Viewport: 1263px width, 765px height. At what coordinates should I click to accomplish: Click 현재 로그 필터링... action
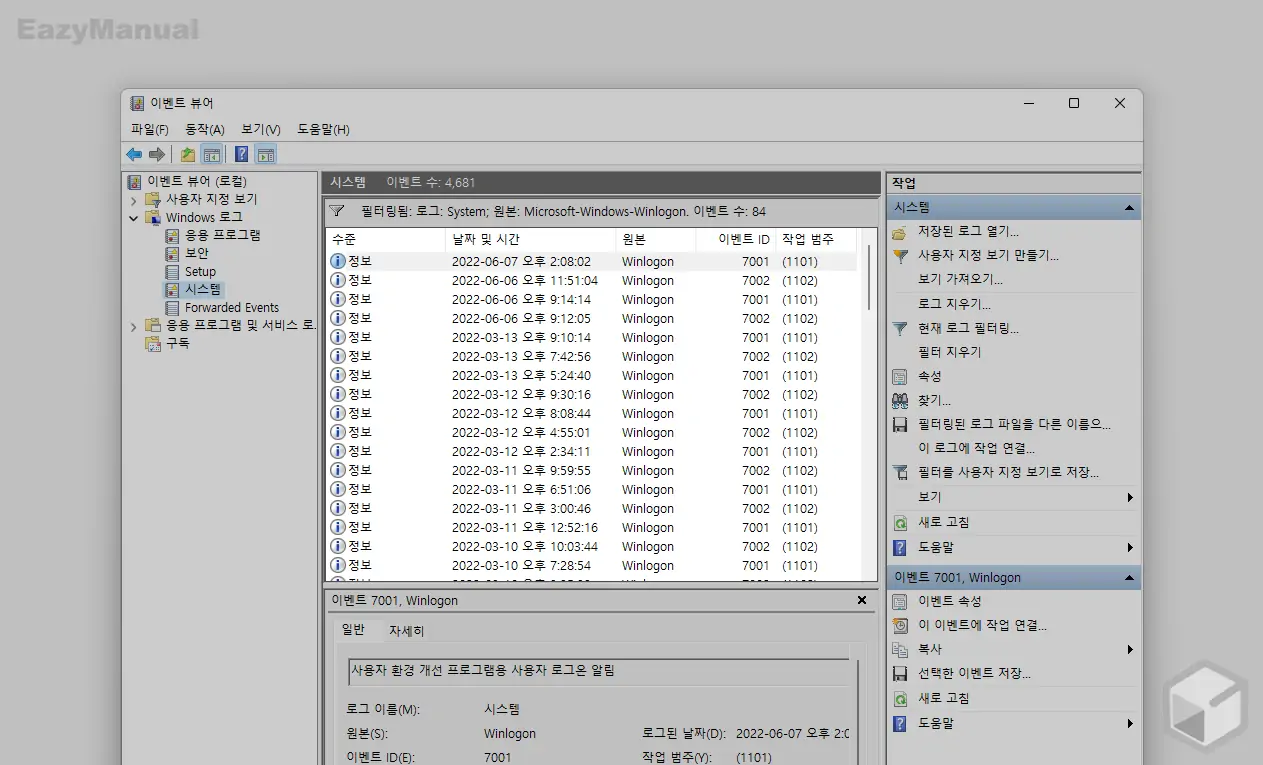969,328
